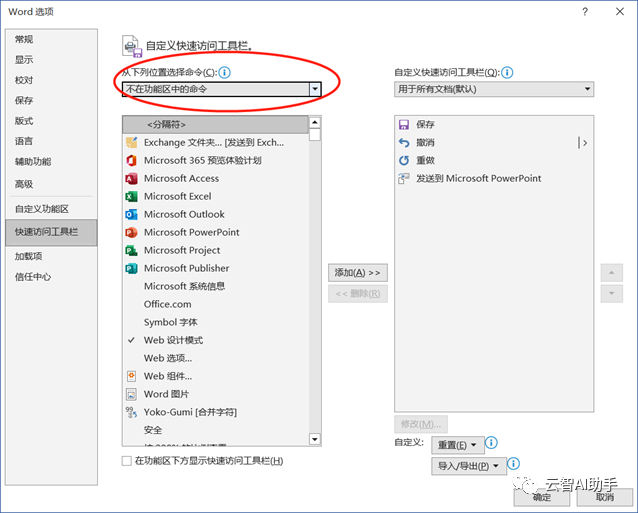Click the 撤消 undo icon
The width and height of the screenshot is (638, 513).
(404, 142)
